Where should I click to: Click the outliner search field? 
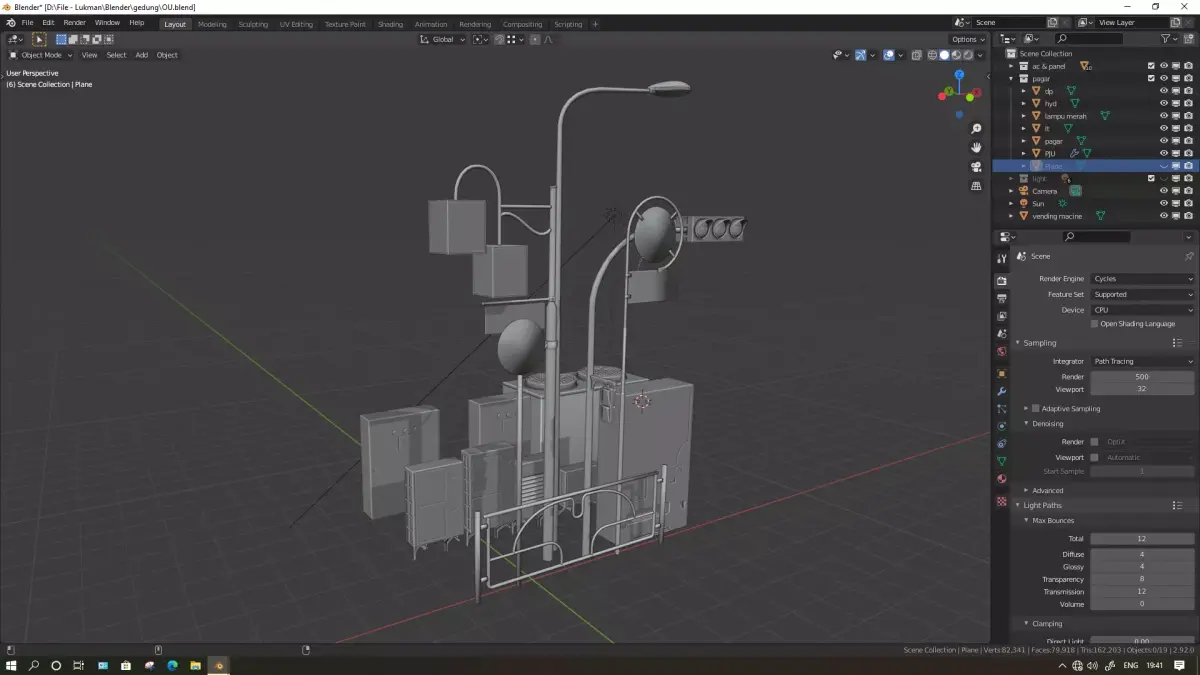(1088, 39)
